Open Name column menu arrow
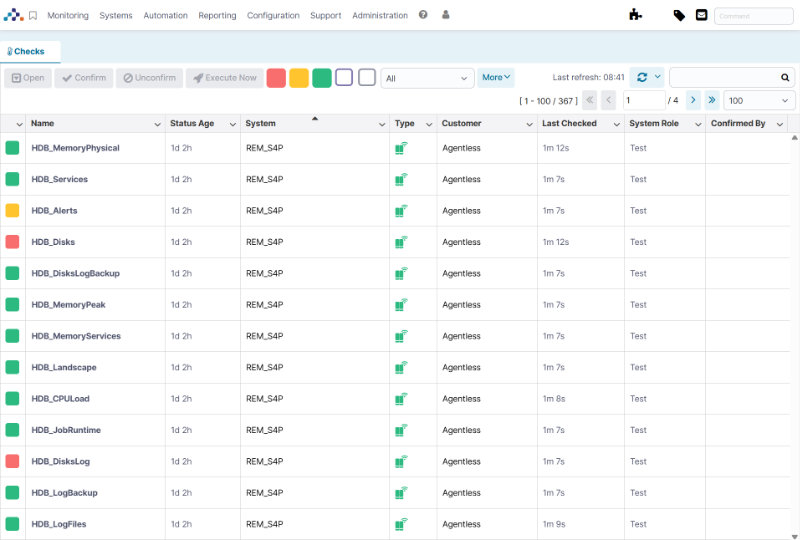 tap(157, 124)
